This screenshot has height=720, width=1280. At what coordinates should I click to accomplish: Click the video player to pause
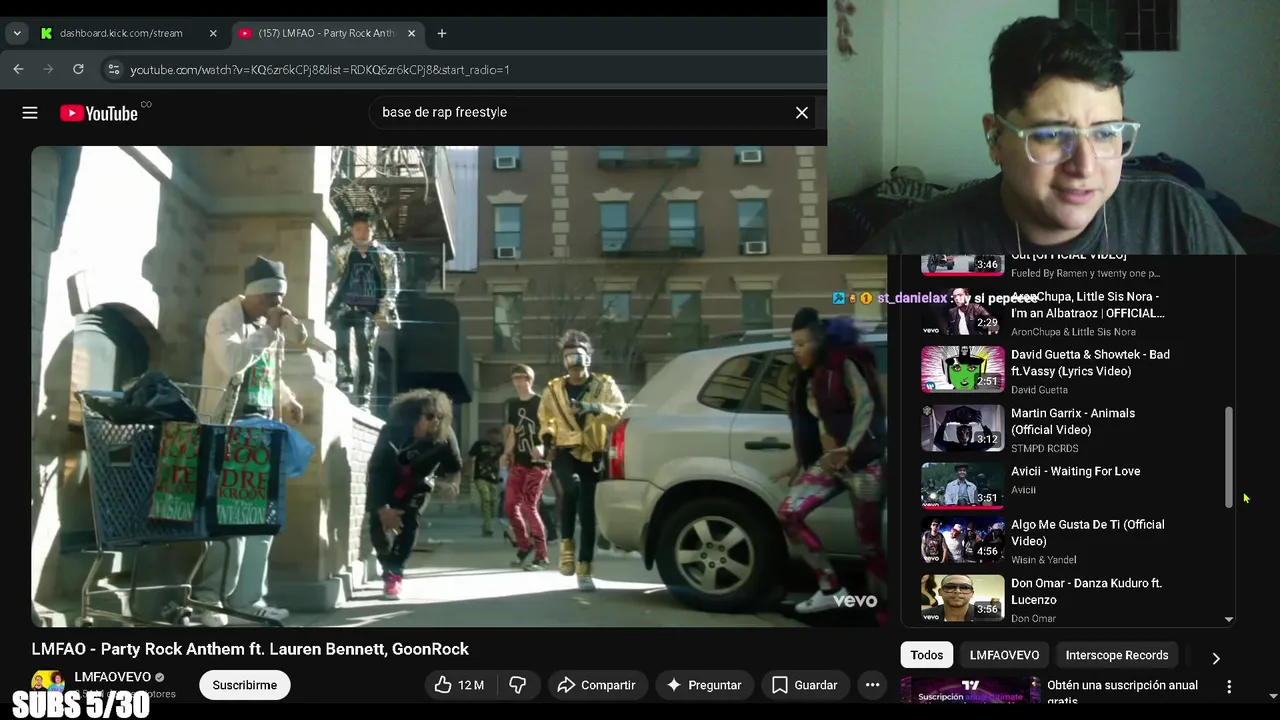click(458, 386)
